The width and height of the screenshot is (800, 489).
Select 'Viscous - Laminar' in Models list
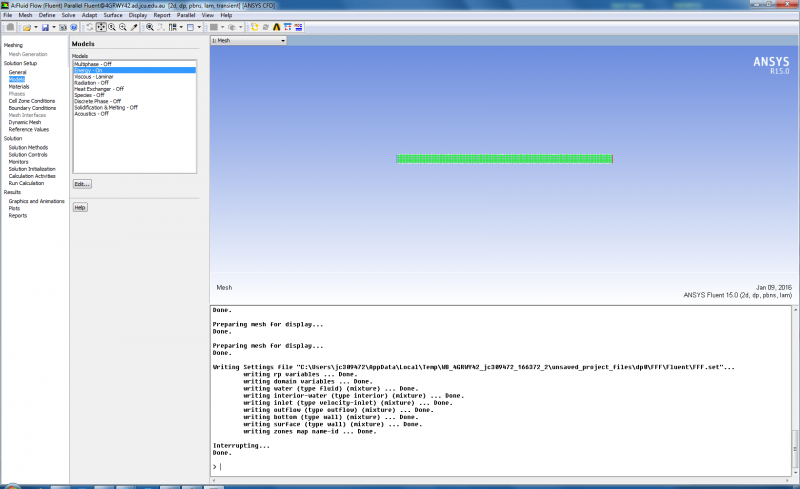pyautogui.click(x=135, y=77)
